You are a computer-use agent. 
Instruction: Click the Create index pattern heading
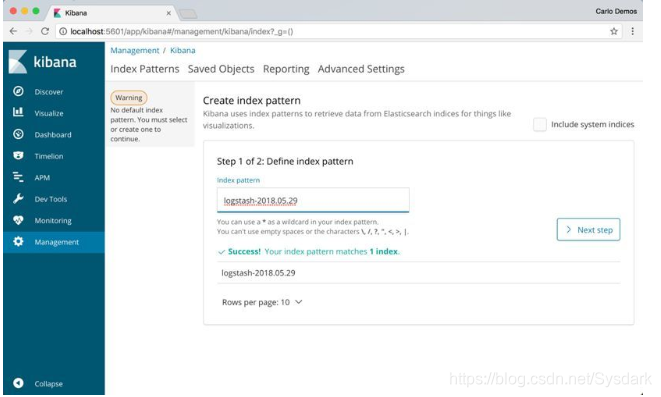[252, 101]
